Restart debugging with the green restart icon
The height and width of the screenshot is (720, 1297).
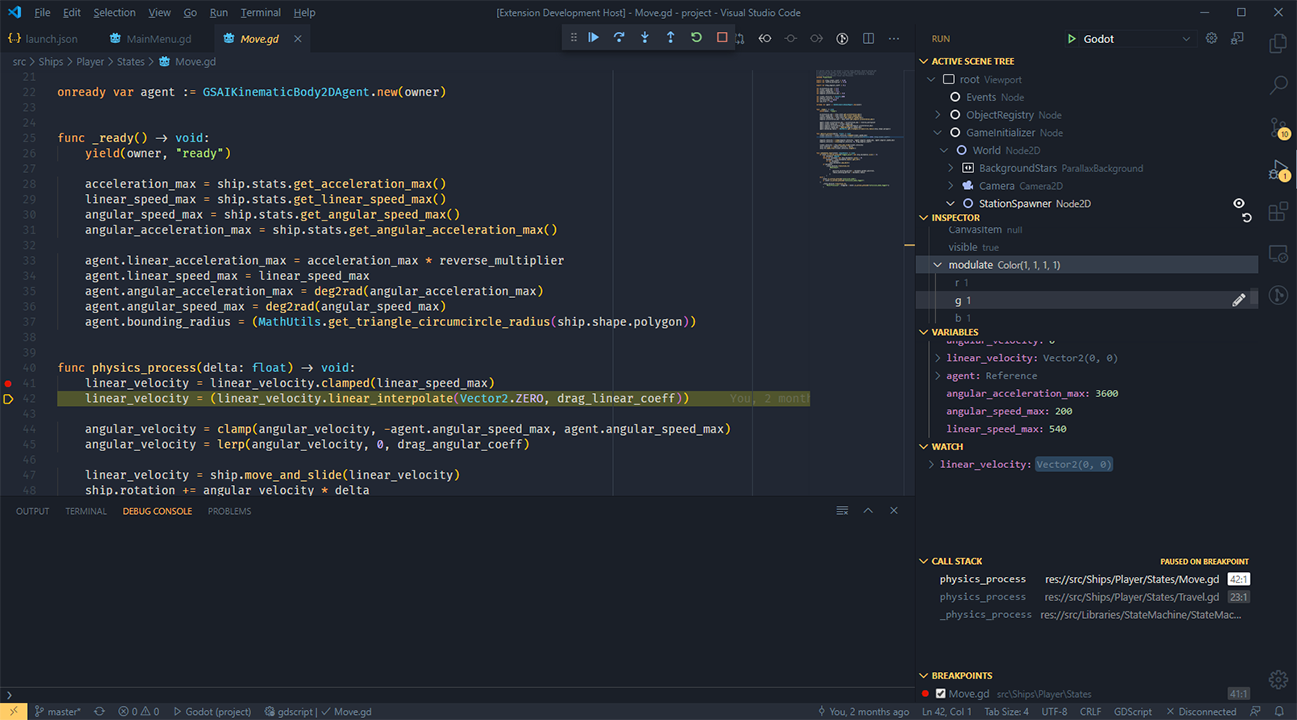pos(695,37)
